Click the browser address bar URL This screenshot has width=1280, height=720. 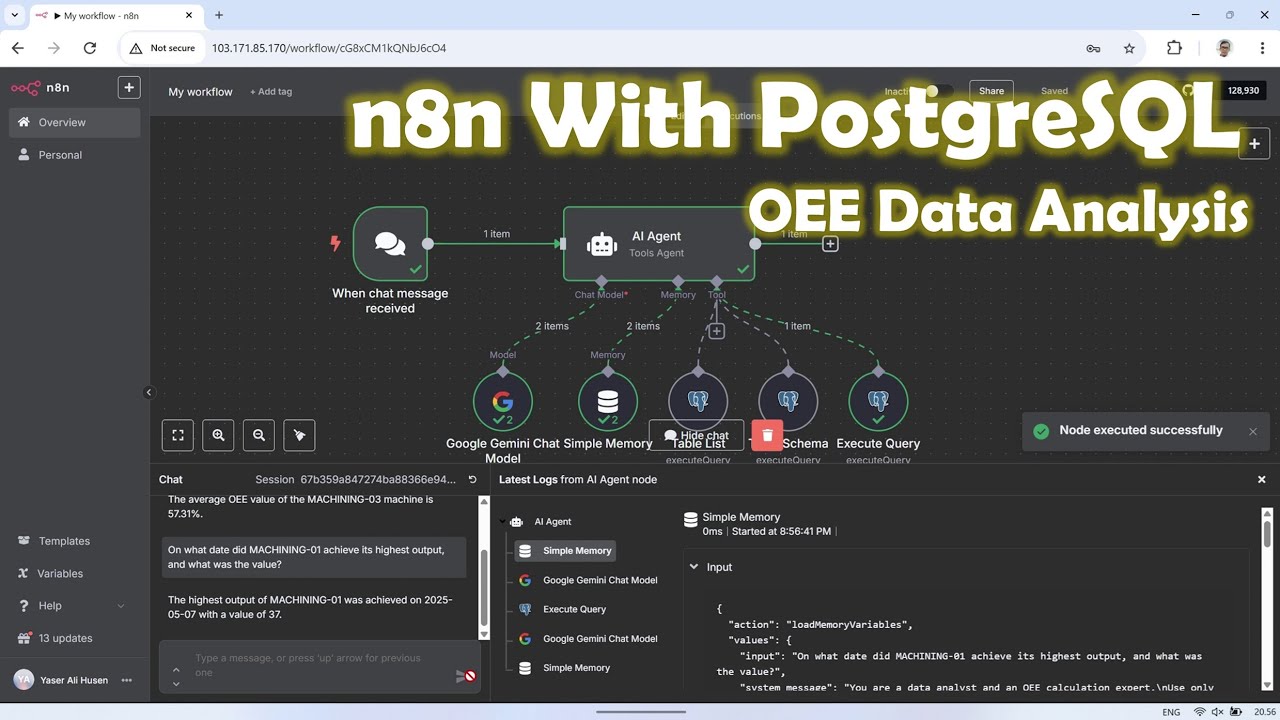[329, 48]
